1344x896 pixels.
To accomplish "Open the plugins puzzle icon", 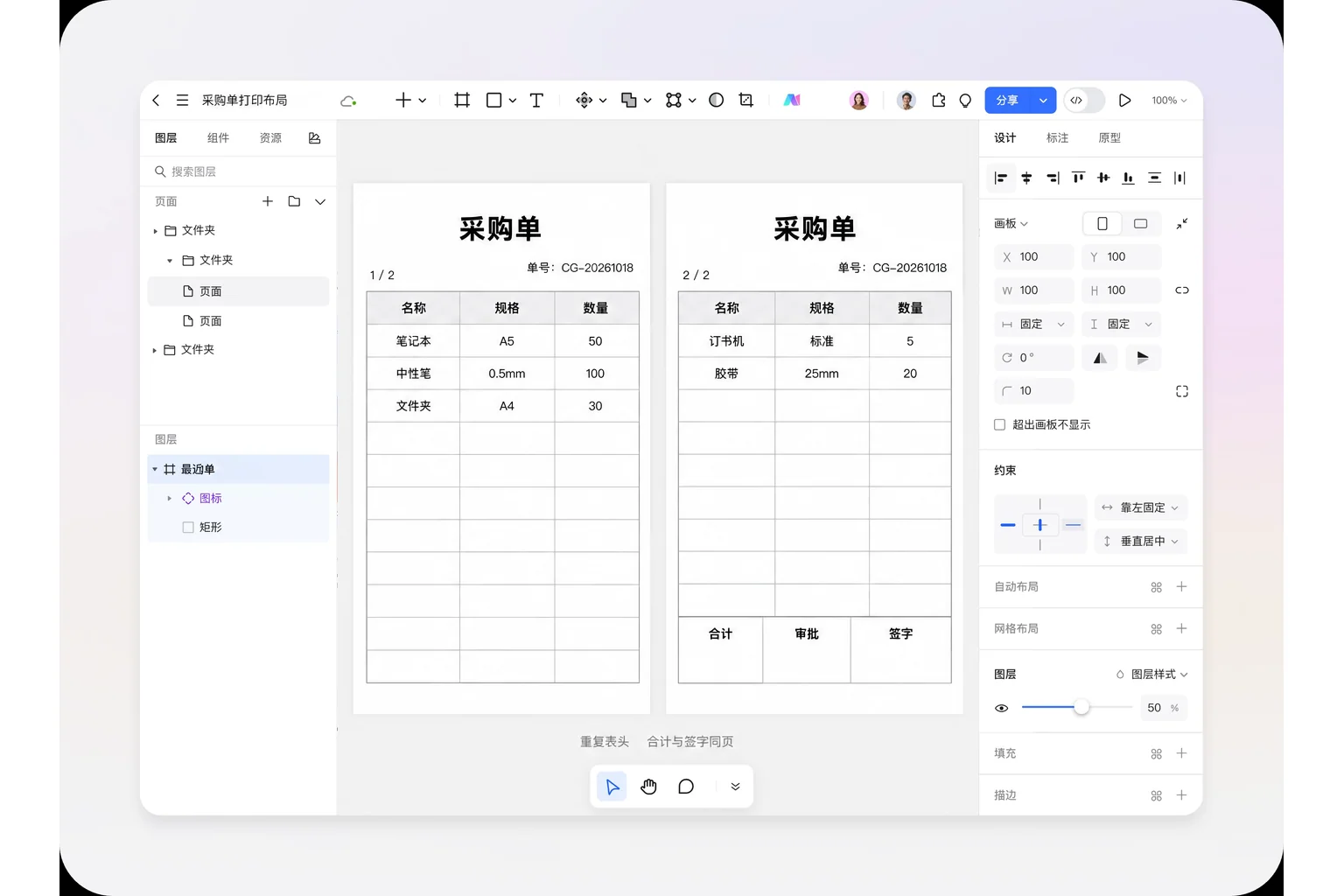I will click(x=939, y=101).
